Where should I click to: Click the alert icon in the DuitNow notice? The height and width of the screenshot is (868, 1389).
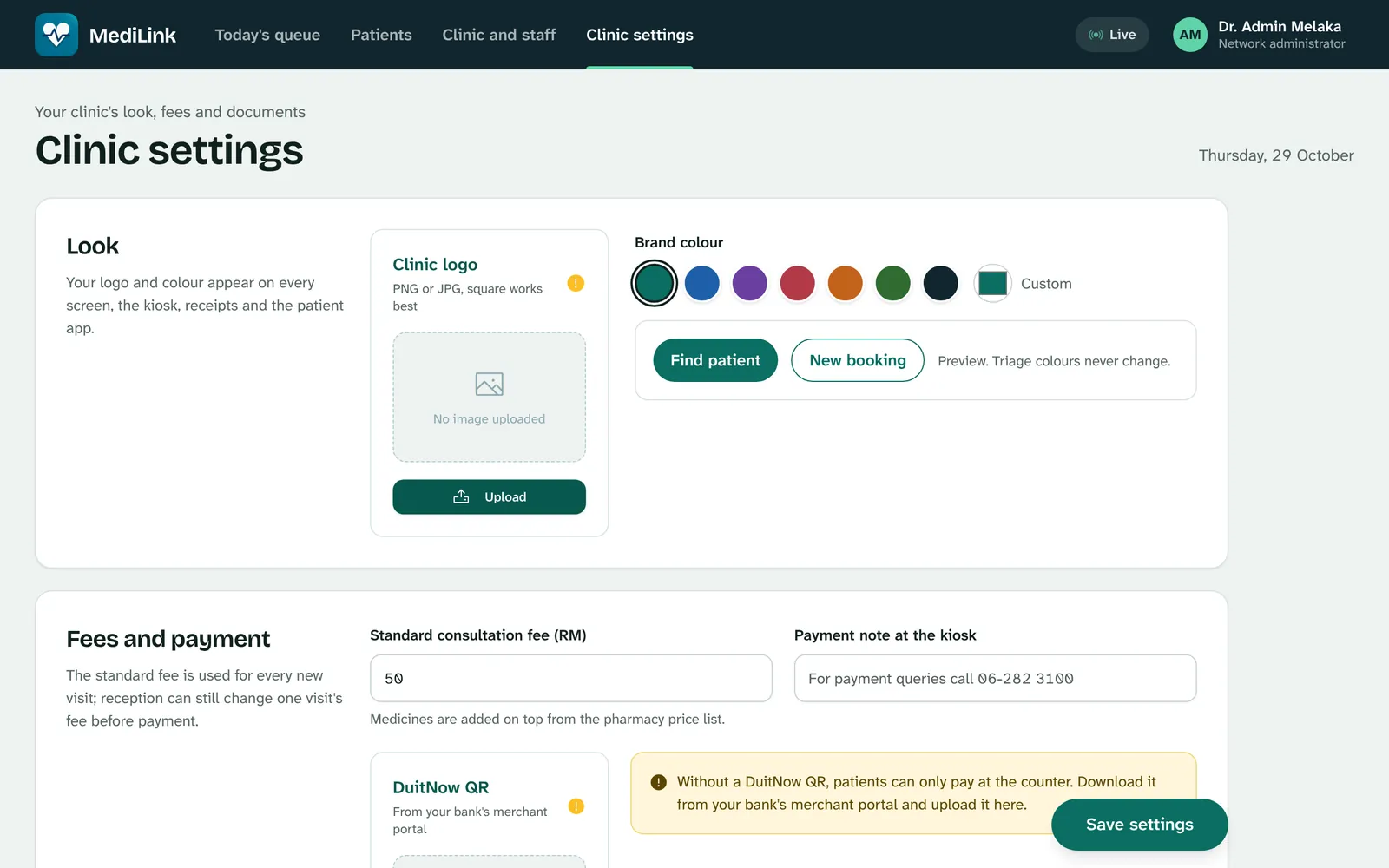click(659, 782)
